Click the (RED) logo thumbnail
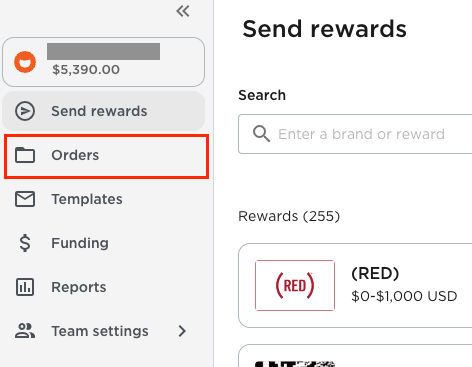Image resolution: width=472 pixels, height=367 pixels. click(x=295, y=285)
